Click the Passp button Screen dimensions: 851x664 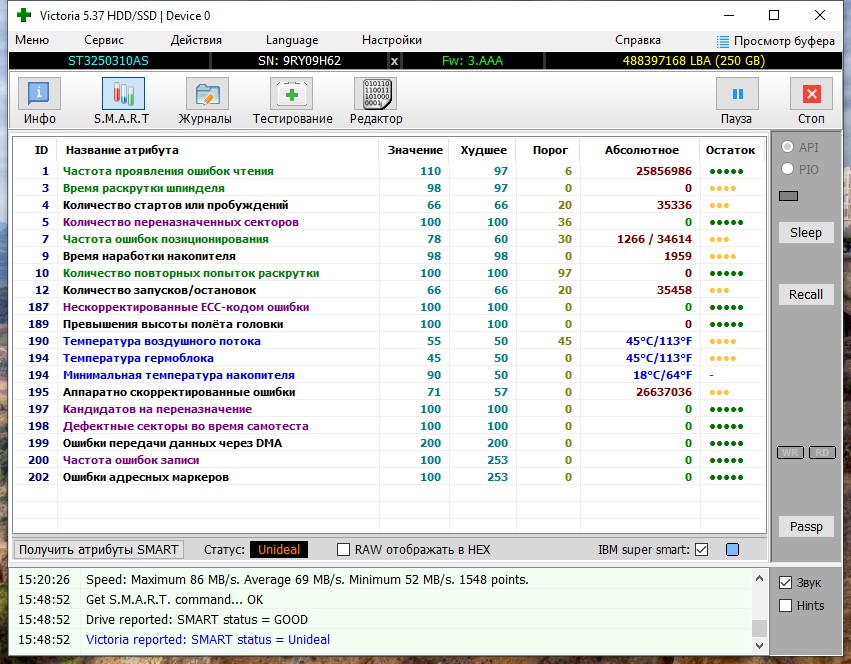[806, 527]
